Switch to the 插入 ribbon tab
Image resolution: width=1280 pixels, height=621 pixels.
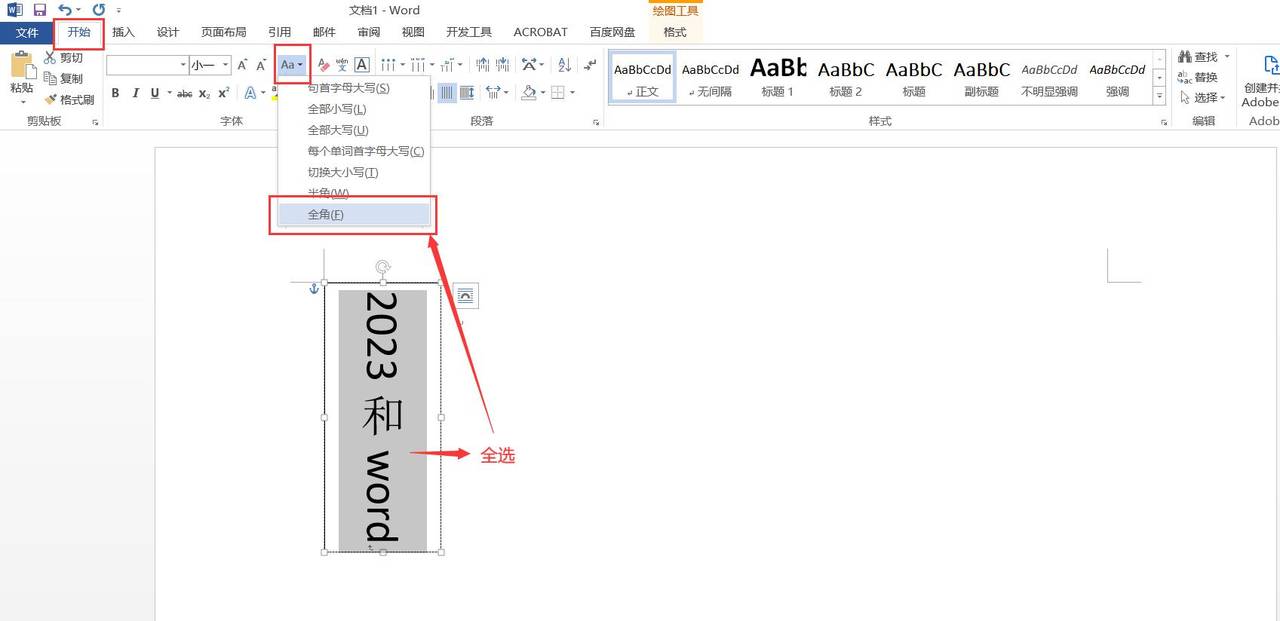coord(123,32)
